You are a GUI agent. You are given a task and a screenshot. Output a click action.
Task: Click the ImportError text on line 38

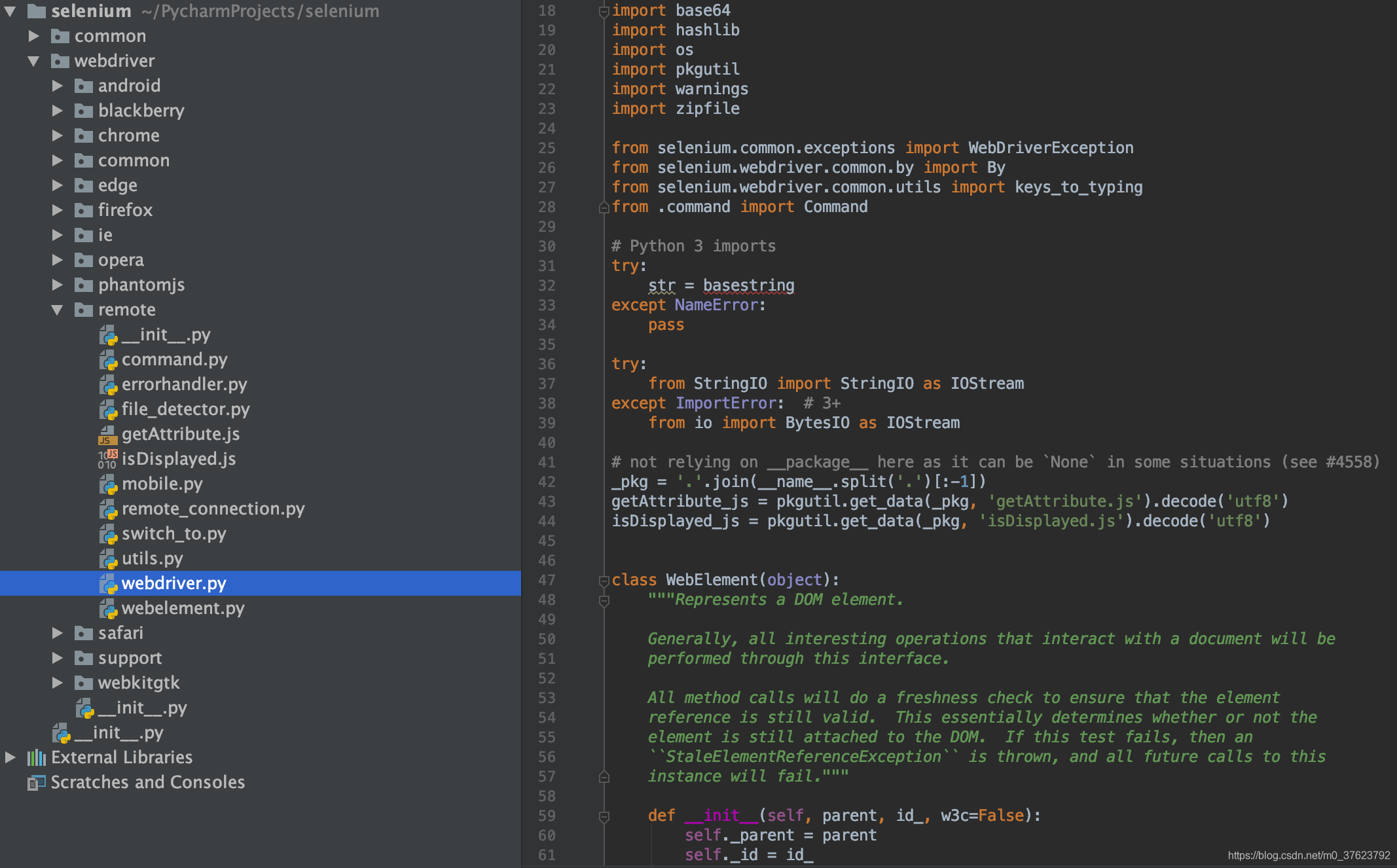click(x=725, y=403)
